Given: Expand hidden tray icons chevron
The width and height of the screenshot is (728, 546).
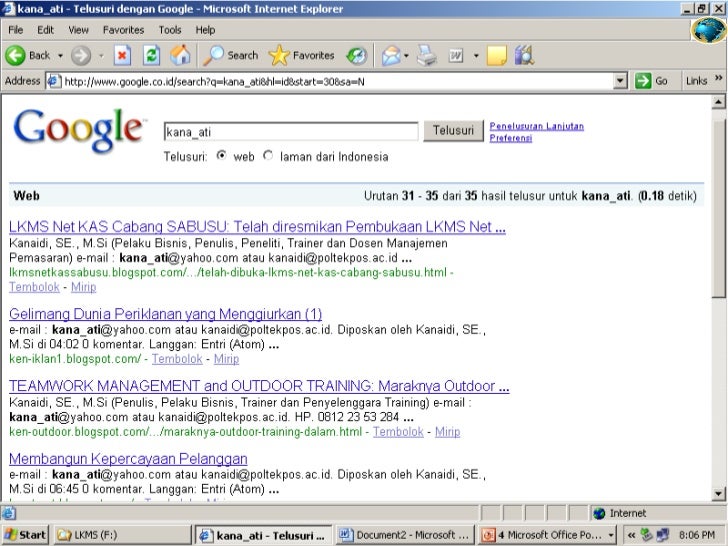Looking at the screenshot, I should click(631, 535).
